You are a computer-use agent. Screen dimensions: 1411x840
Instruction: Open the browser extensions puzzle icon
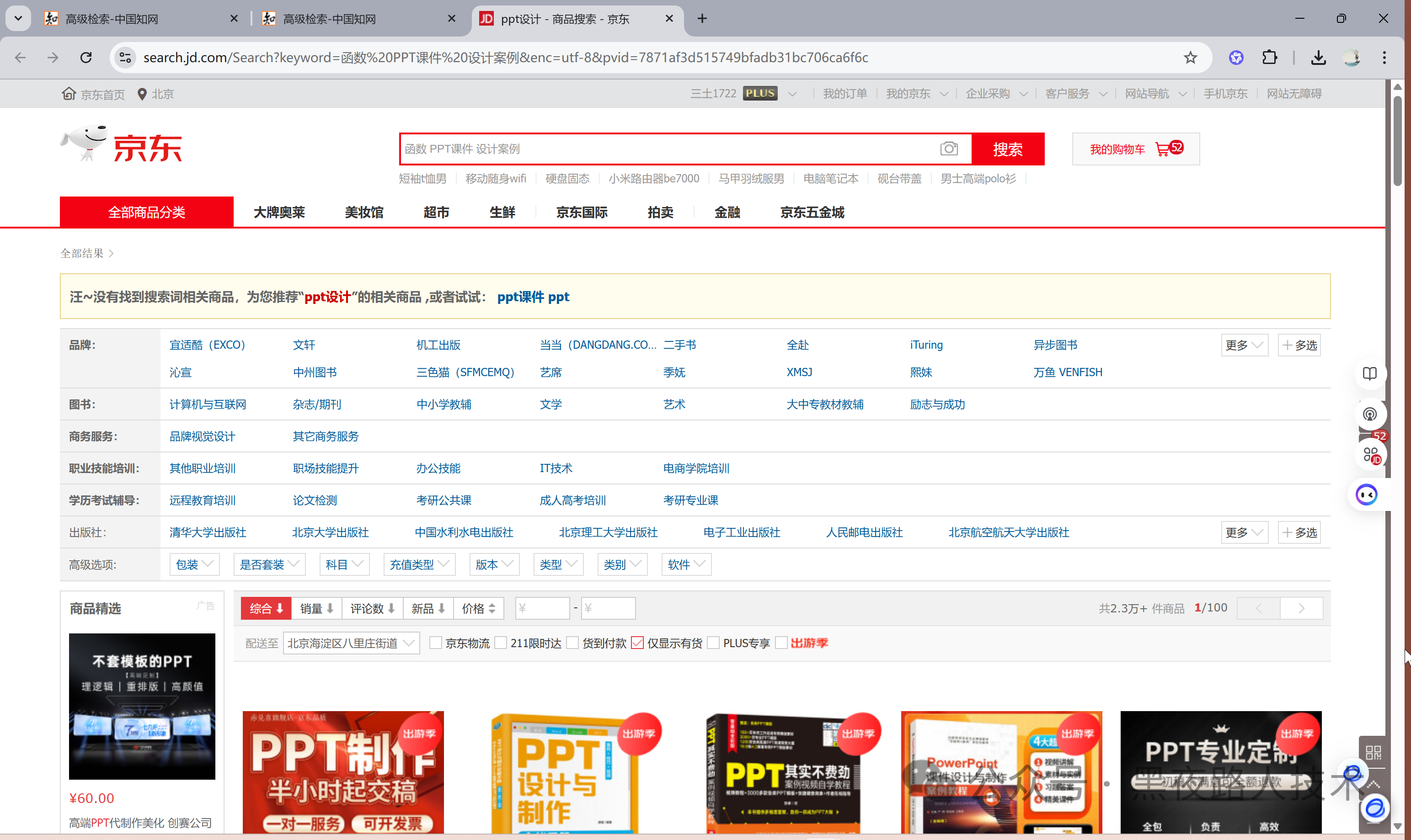pyautogui.click(x=1269, y=57)
